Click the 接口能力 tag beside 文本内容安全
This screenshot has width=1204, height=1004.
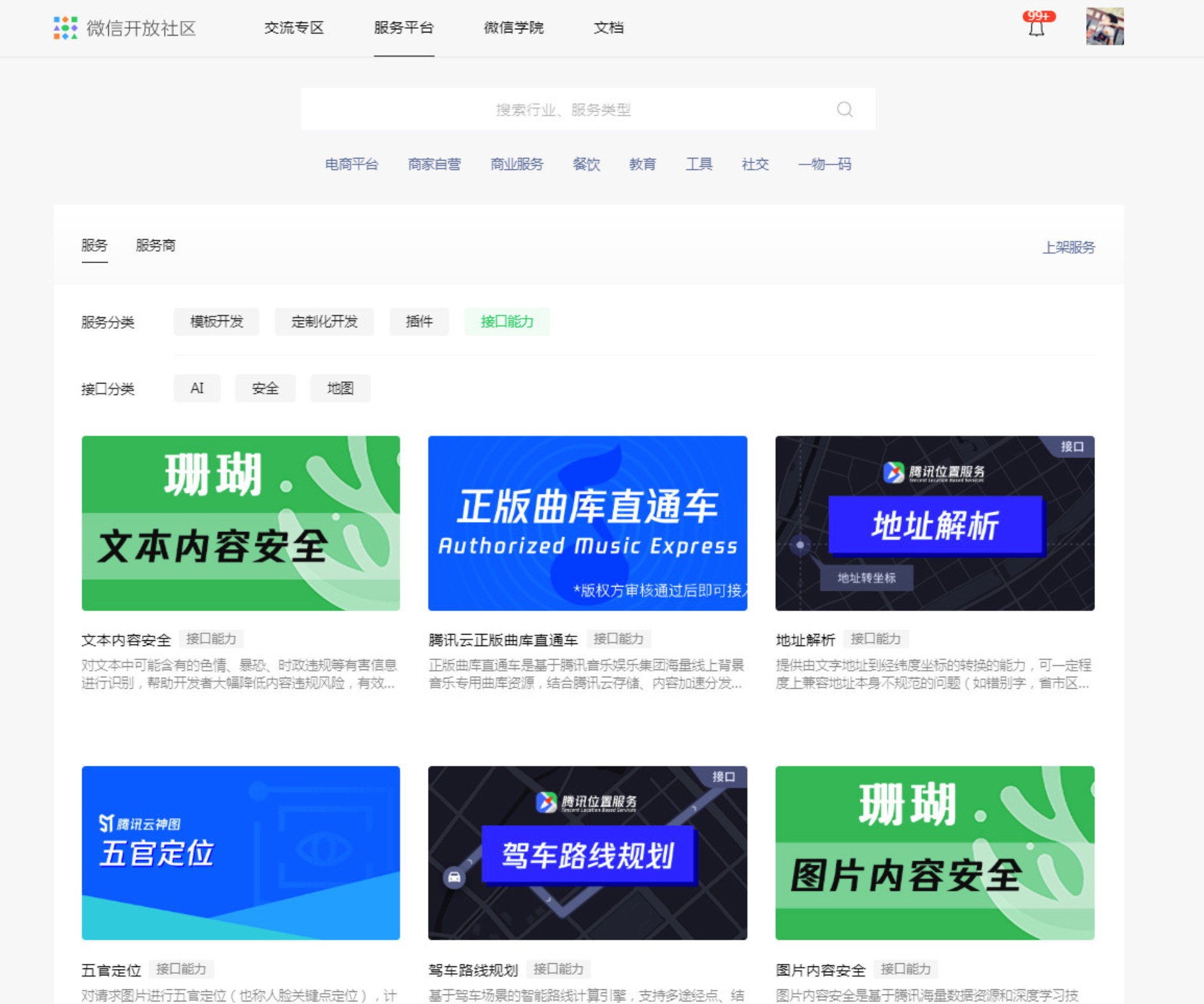pos(211,639)
